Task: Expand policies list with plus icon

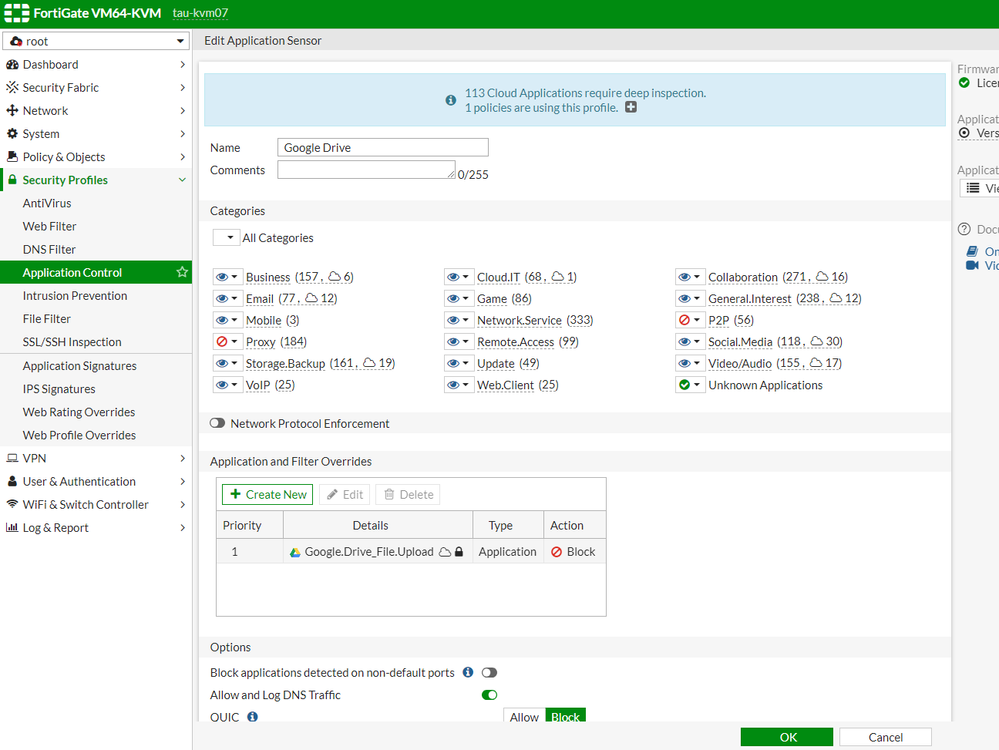Action: (631, 107)
